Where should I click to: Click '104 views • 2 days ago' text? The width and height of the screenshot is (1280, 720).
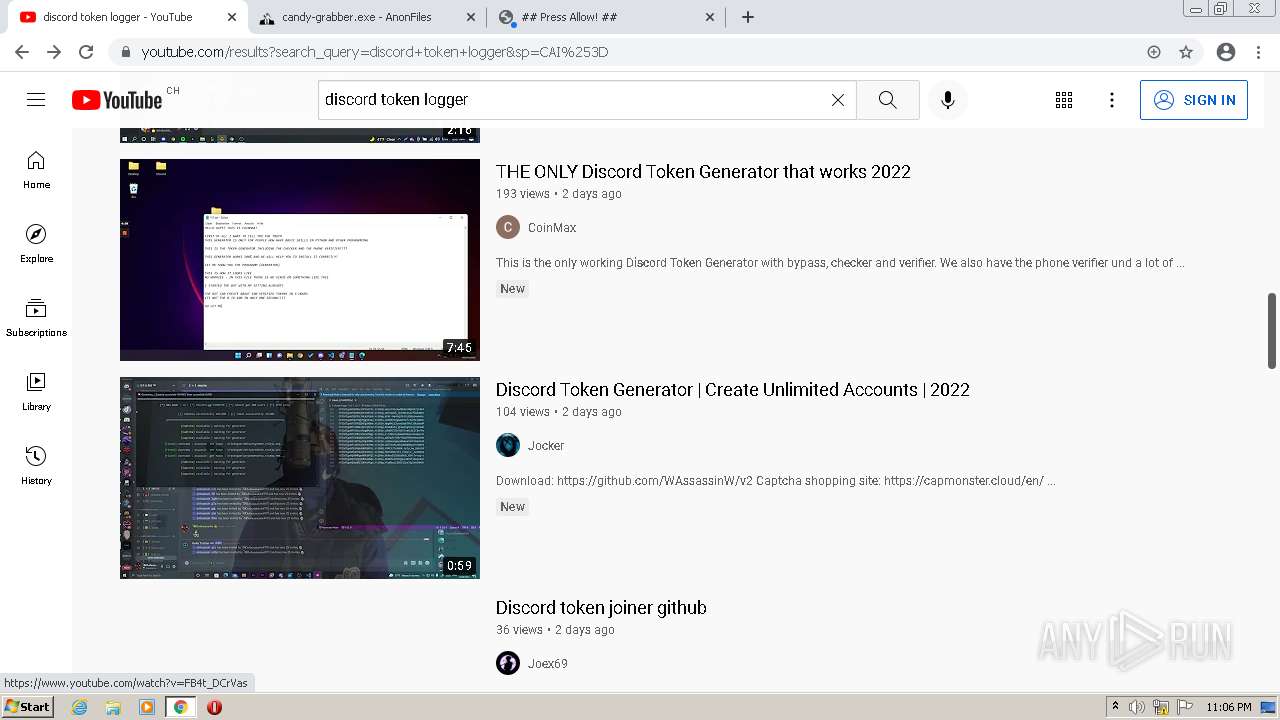pos(559,412)
